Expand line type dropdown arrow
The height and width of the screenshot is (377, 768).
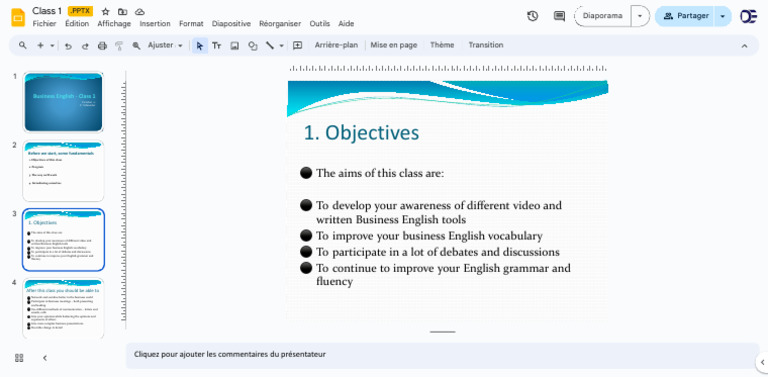(x=281, y=46)
